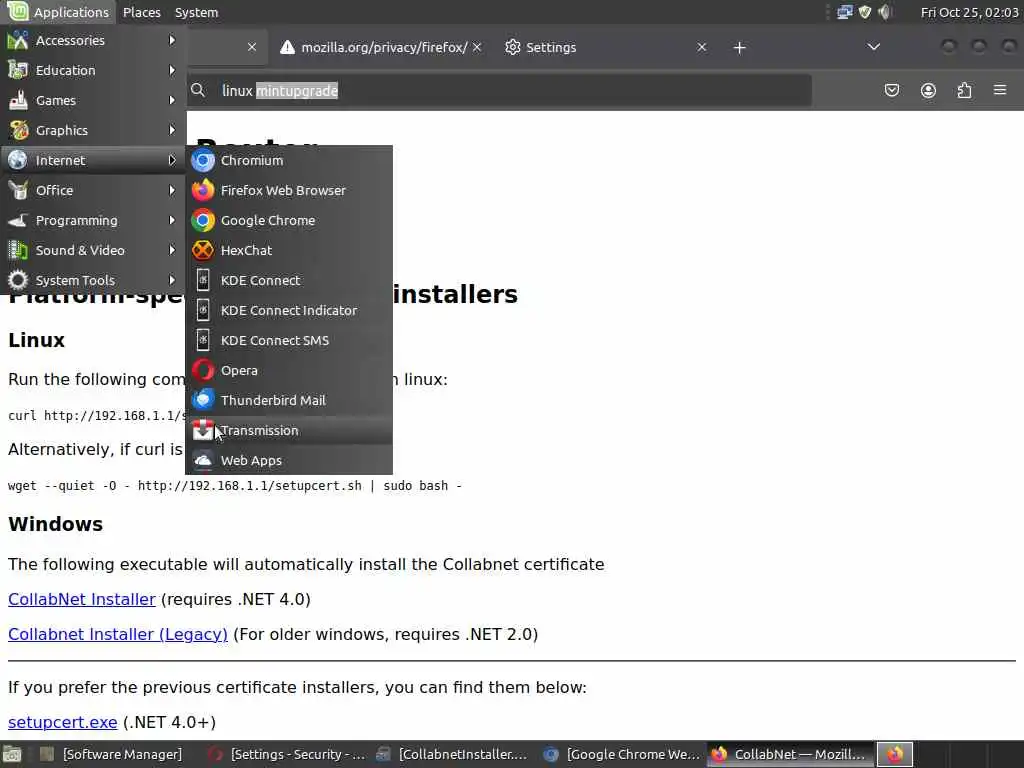Click the Firefox address bar
The height and width of the screenshot is (768, 1024).
click(500, 90)
